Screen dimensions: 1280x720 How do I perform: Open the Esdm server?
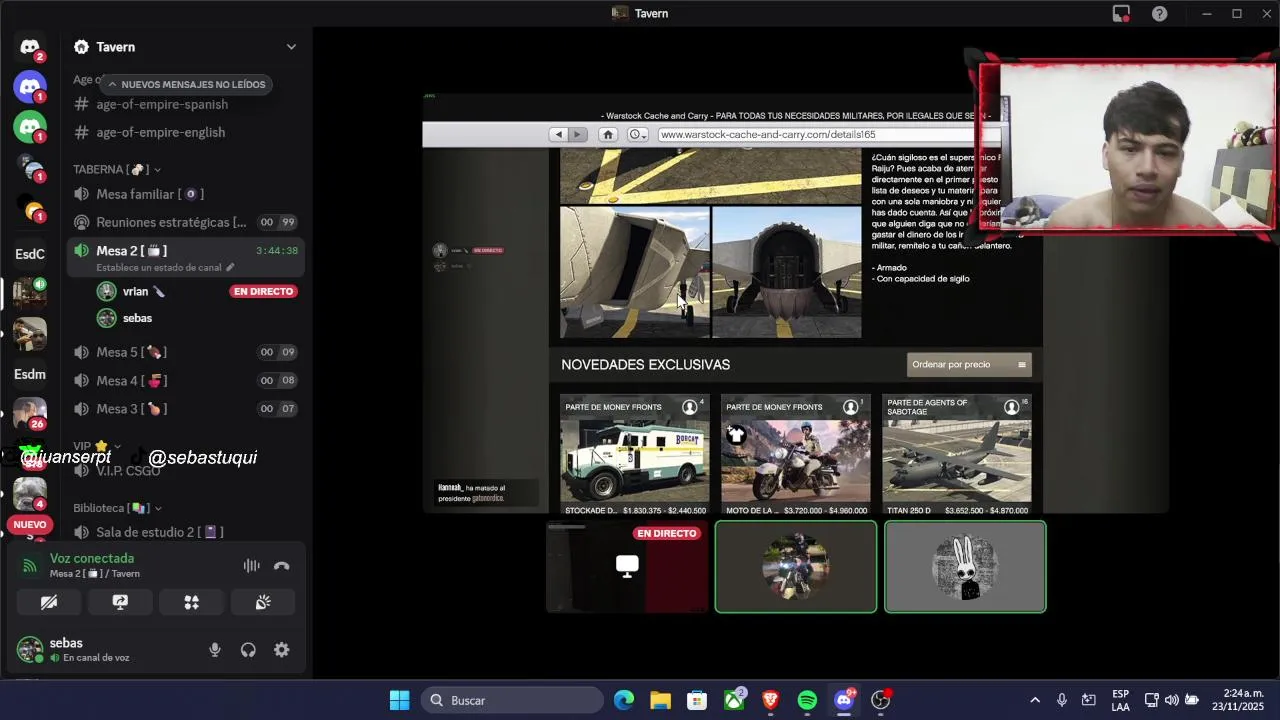click(30, 374)
